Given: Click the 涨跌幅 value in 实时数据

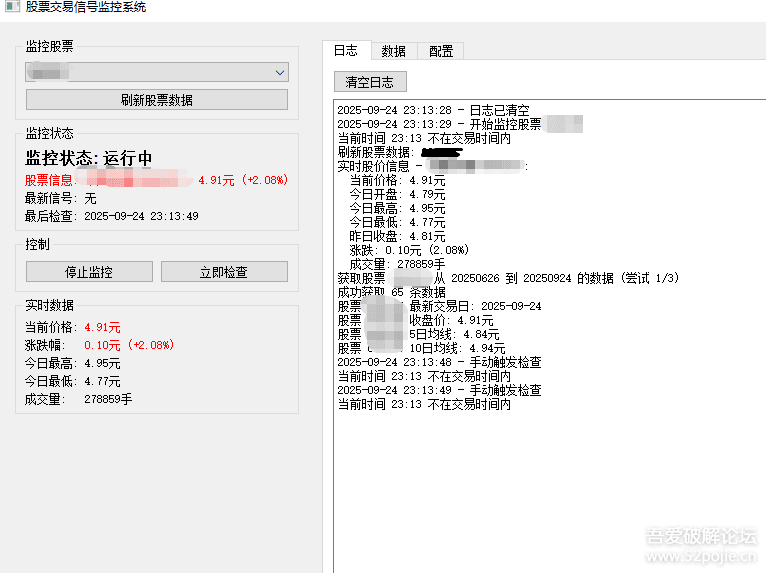Looking at the screenshot, I should point(128,345).
